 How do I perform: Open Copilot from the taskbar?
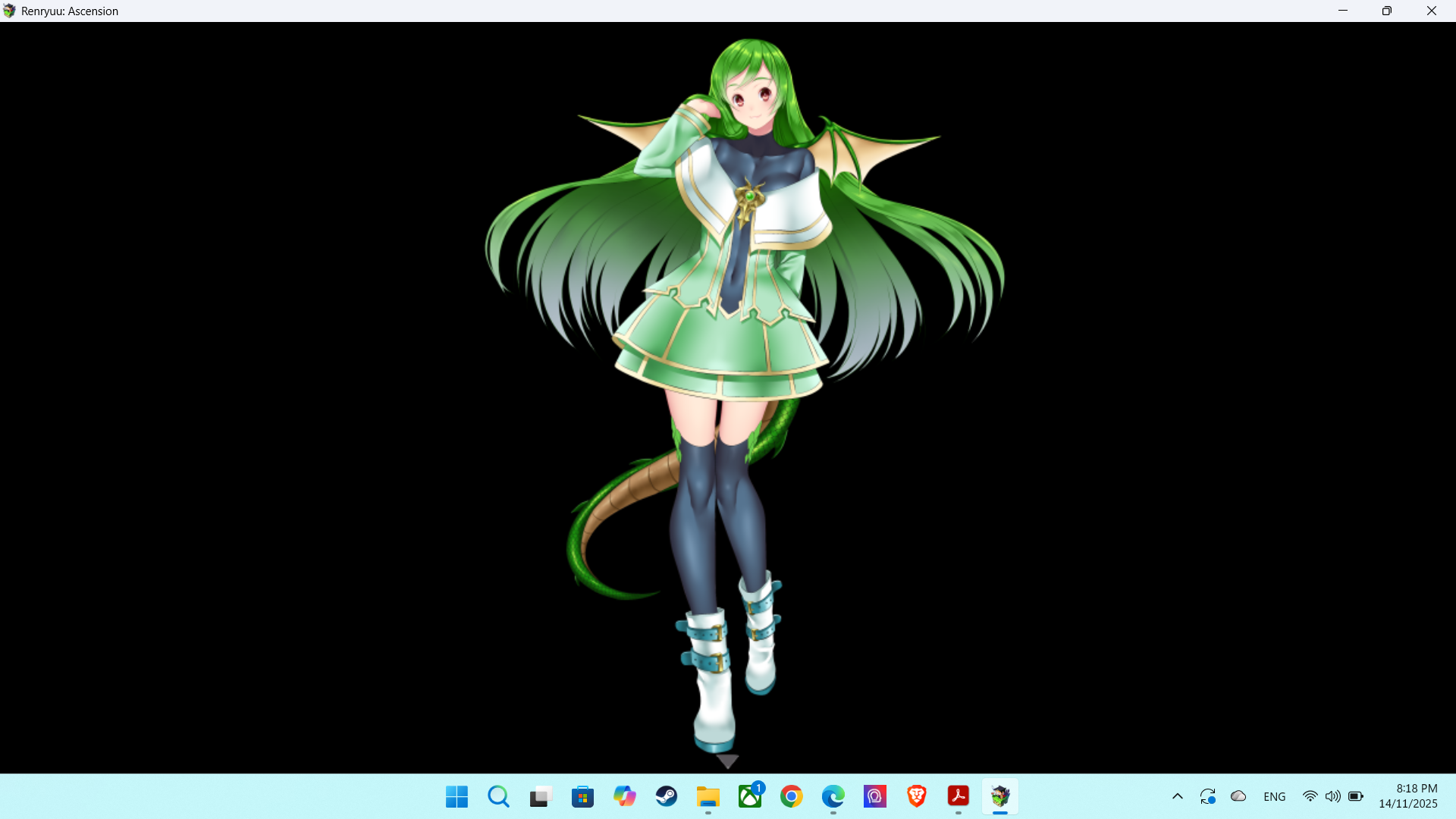pos(624,796)
